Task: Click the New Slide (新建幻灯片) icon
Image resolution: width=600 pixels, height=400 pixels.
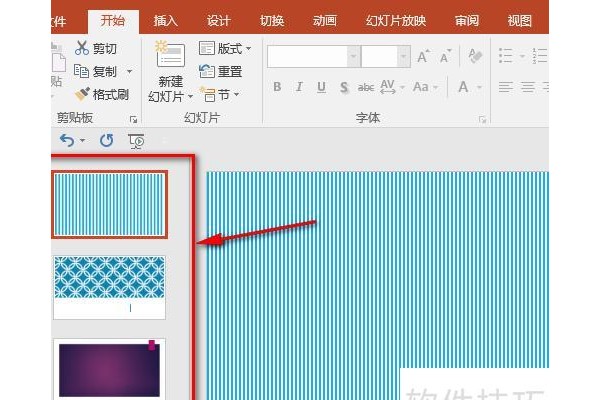Action: coord(170,55)
